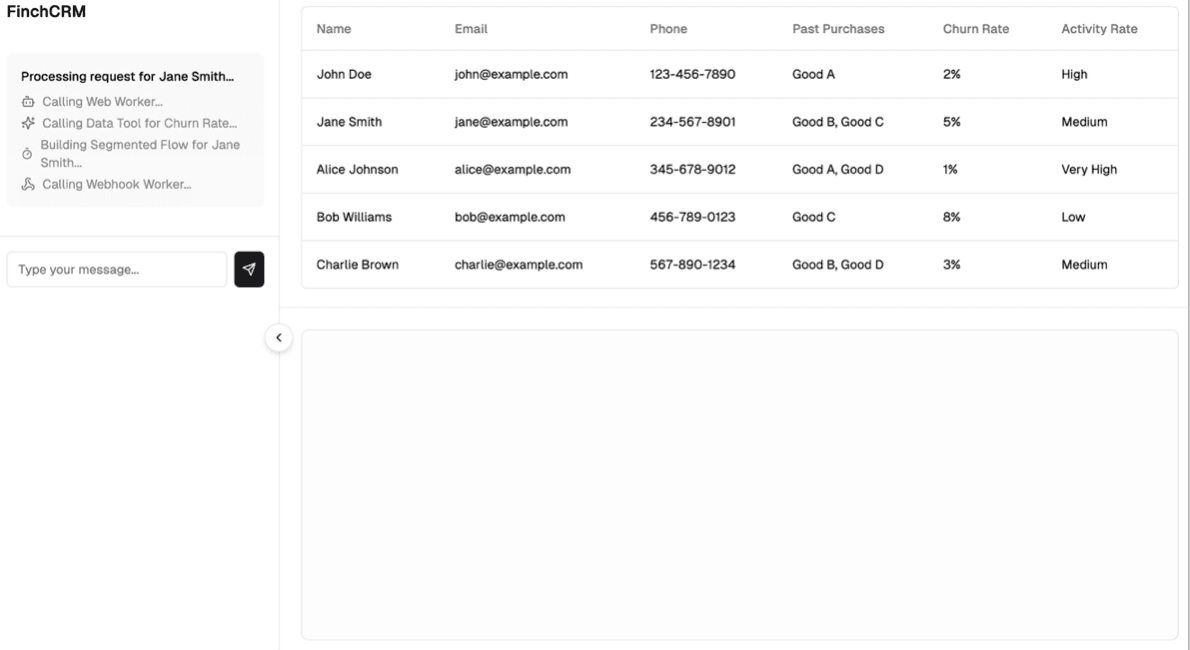Click the Phone column header
This screenshot has height=650, width=1190.
pos(669,29)
